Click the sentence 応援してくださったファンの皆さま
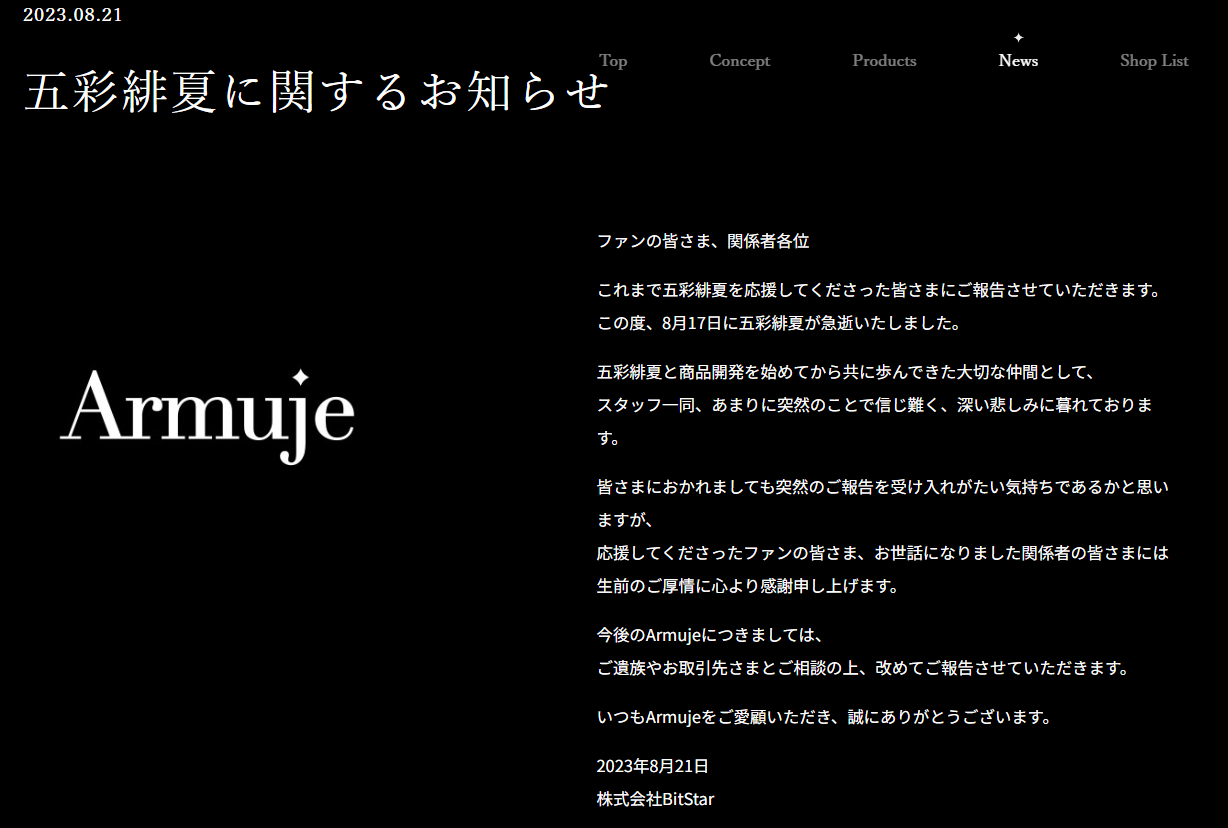 880,552
